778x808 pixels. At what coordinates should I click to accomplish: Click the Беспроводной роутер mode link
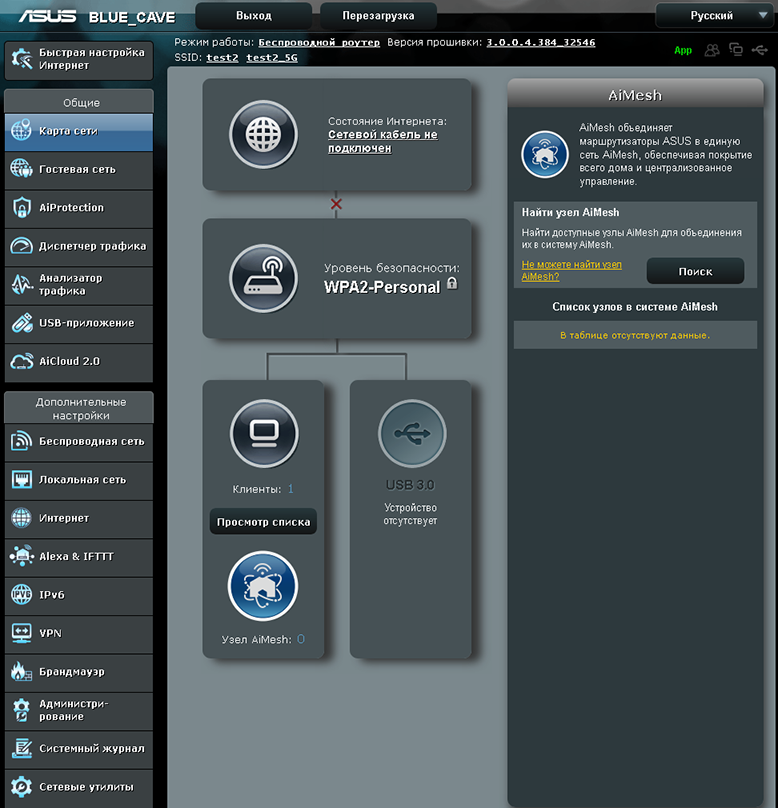pos(319,42)
